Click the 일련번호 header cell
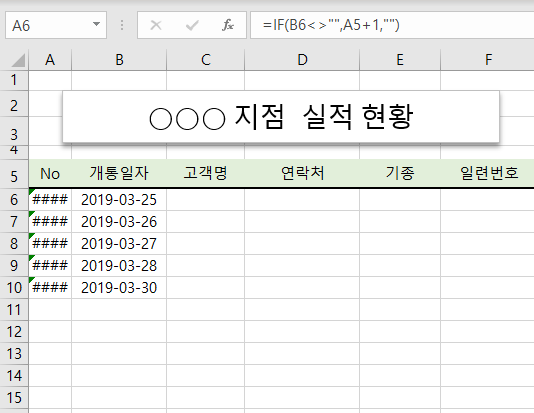This screenshot has width=534, height=413. point(487,173)
